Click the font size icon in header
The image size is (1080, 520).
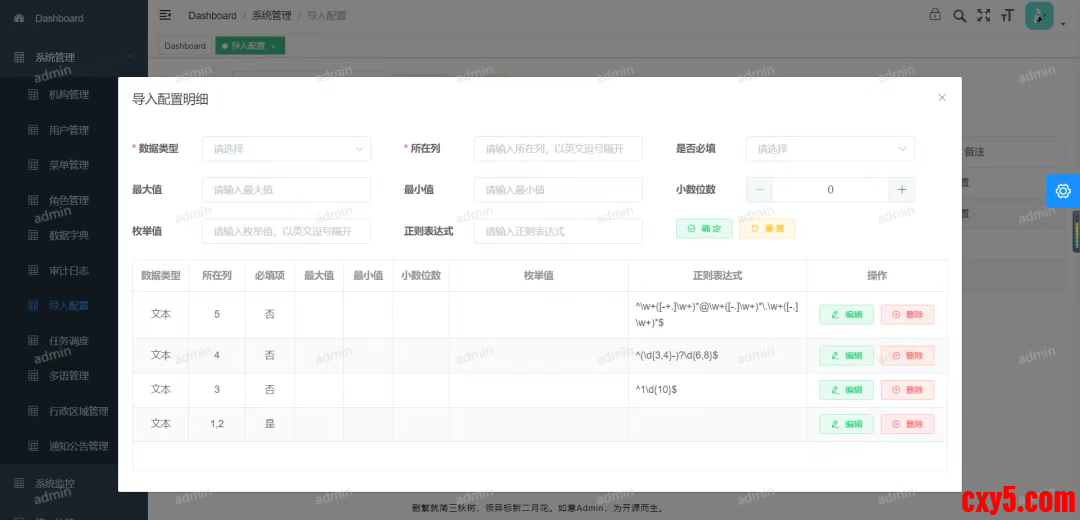1007,15
